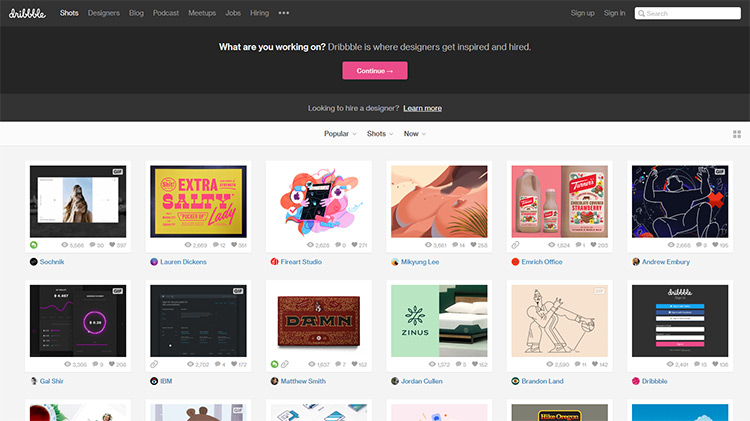Open the more options ellipsis menu
This screenshot has width=750, height=421.
click(x=284, y=13)
